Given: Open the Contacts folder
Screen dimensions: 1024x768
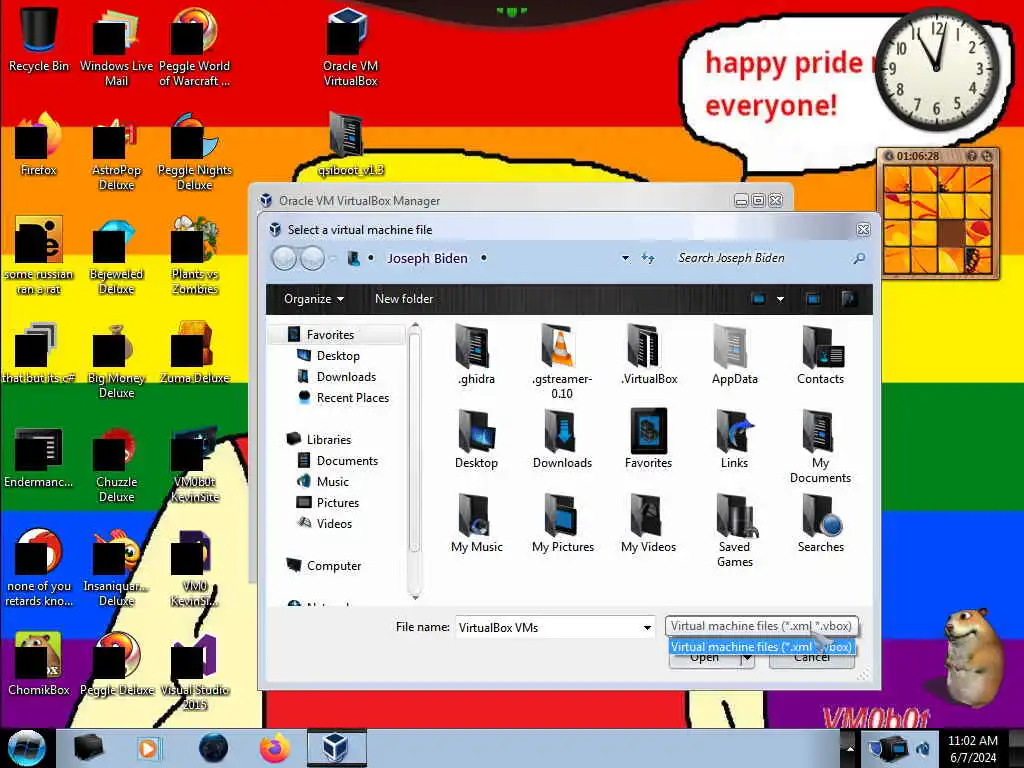Looking at the screenshot, I should [x=820, y=355].
